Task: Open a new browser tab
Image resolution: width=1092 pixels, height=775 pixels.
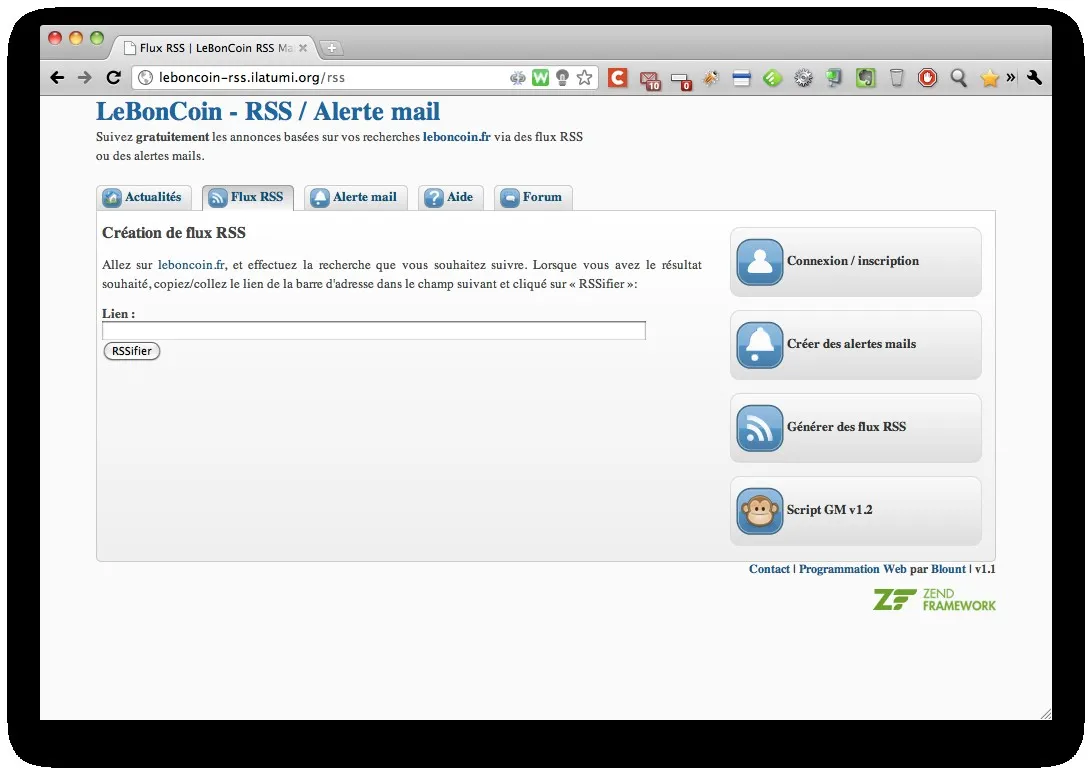Action: point(332,48)
